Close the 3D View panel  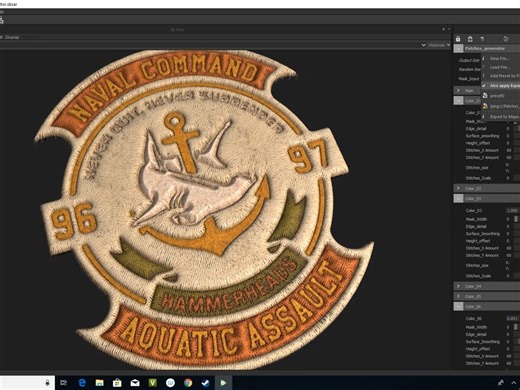[449, 29]
